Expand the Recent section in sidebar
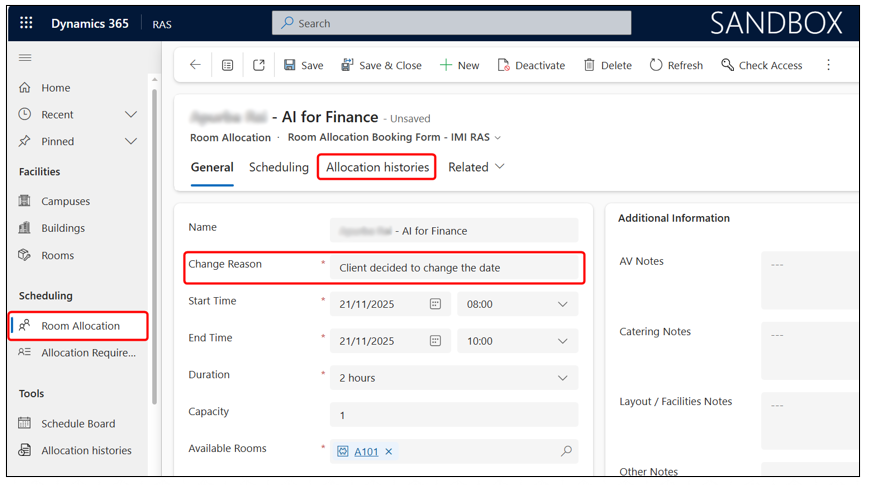Screen dimensions: 869x485 click(x=131, y=114)
